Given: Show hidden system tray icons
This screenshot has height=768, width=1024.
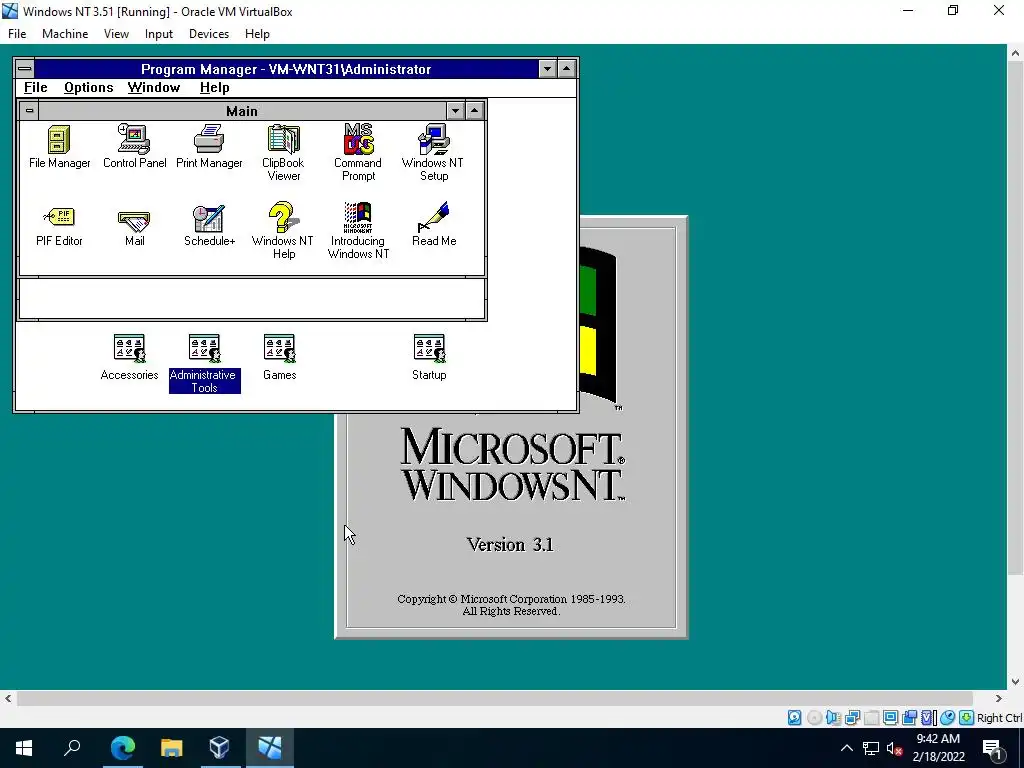Looking at the screenshot, I should pos(846,748).
